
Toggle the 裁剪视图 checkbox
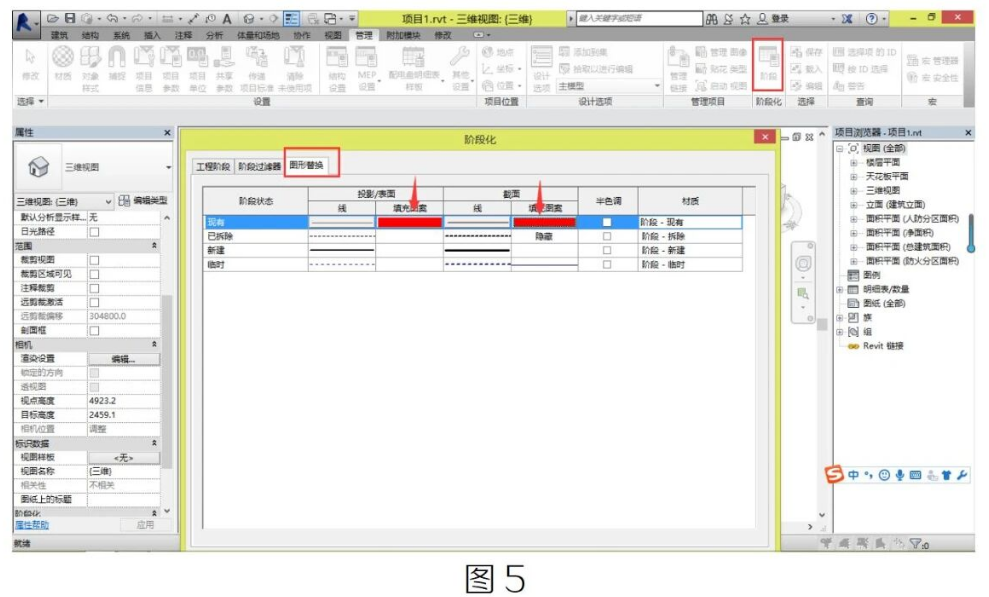[x=94, y=260]
